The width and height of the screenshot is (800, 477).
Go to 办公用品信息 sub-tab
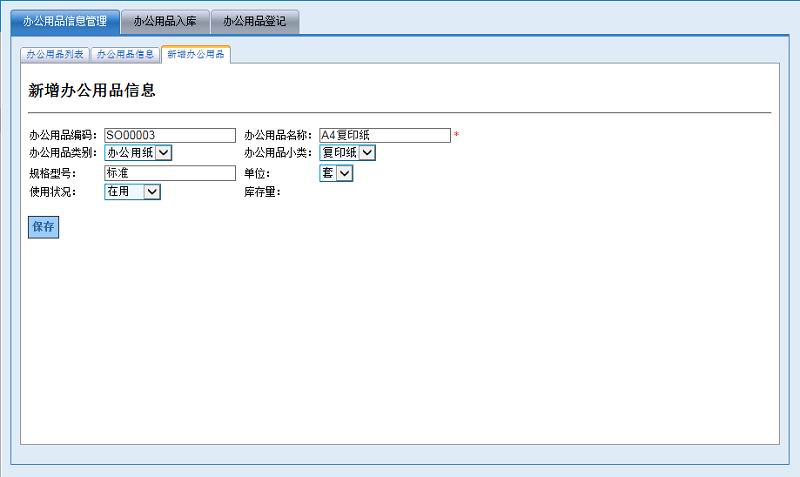(x=126, y=55)
